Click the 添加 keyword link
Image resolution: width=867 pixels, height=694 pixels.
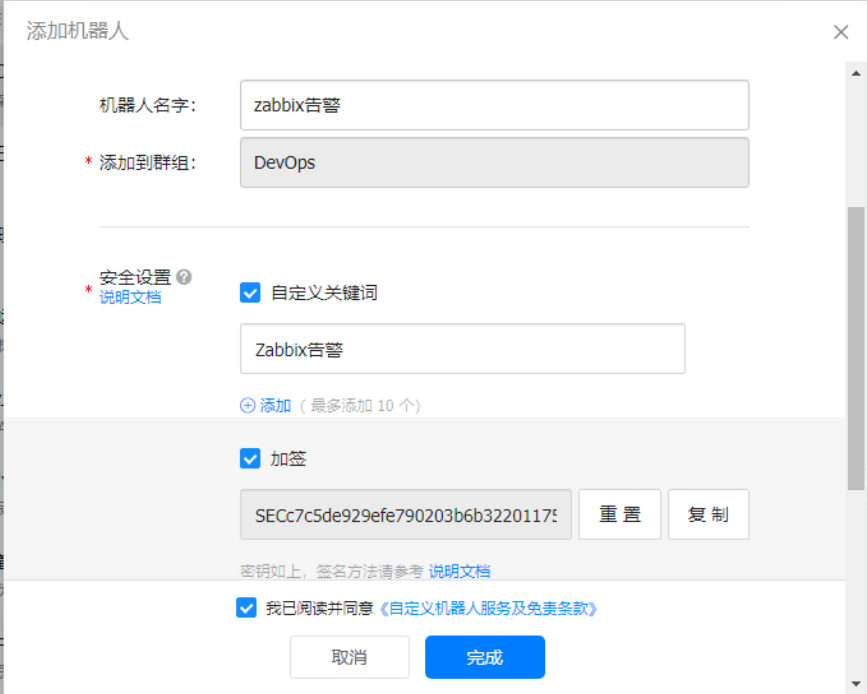(x=275, y=405)
